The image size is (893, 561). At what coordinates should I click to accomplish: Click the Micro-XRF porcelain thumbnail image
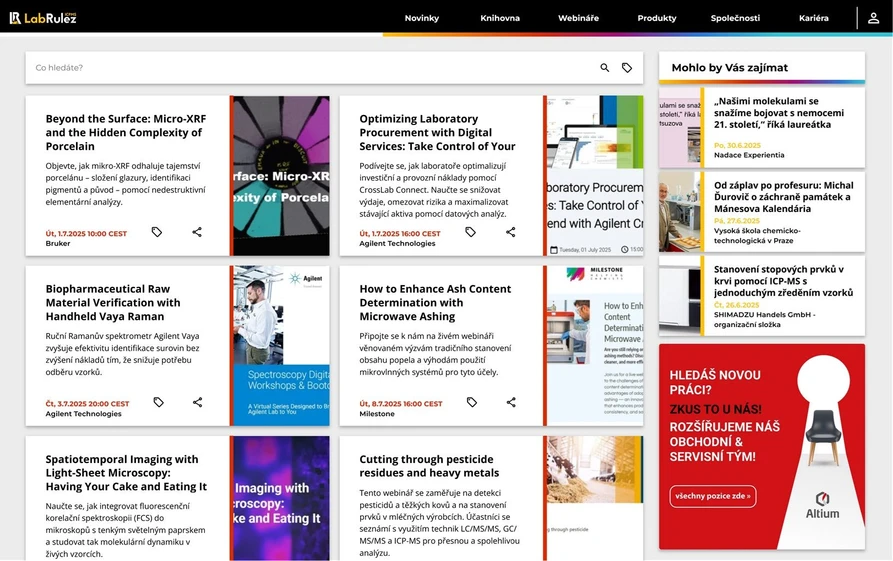click(x=281, y=175)
